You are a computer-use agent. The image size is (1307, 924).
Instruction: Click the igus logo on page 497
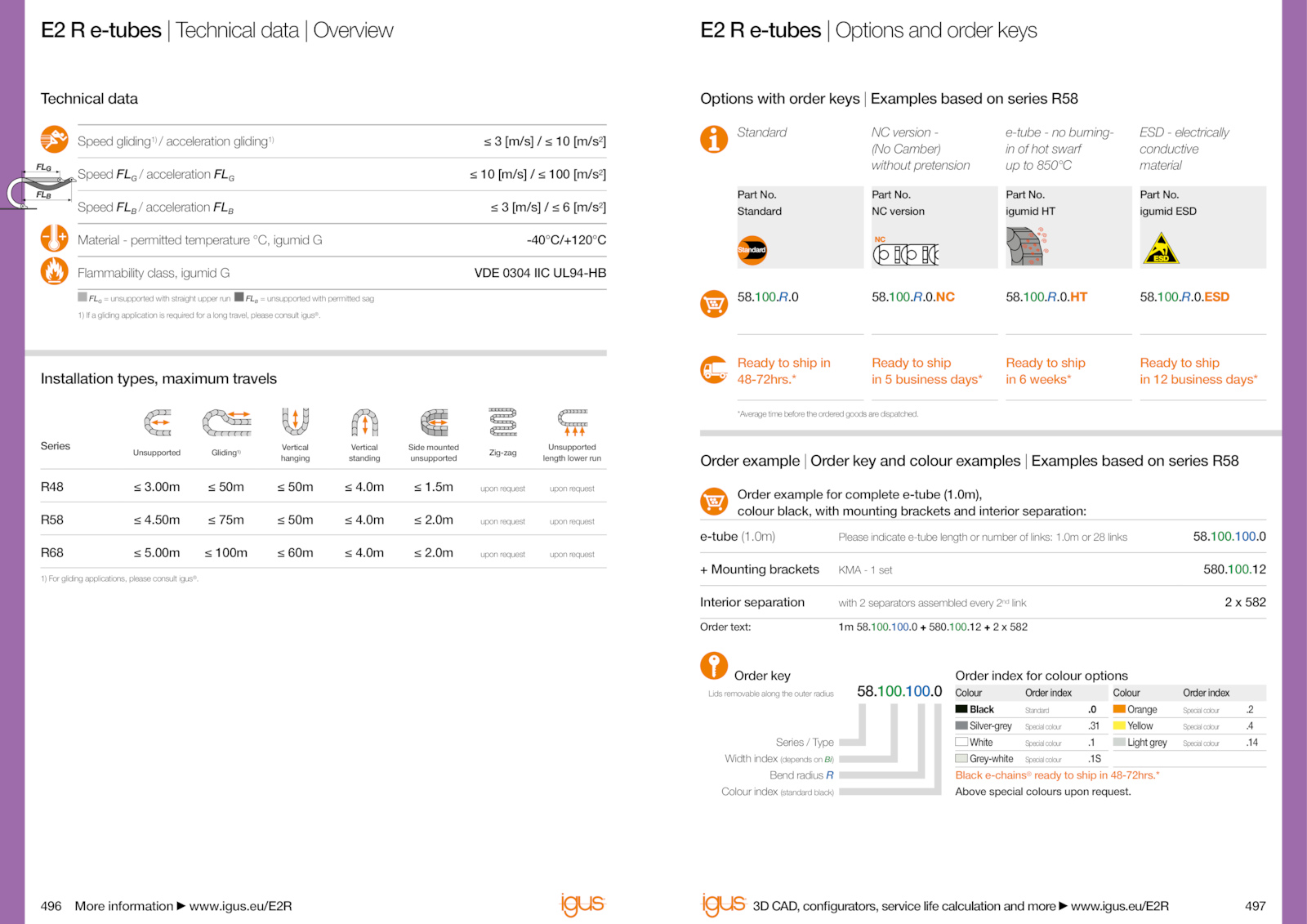click(x=724, y=904)
